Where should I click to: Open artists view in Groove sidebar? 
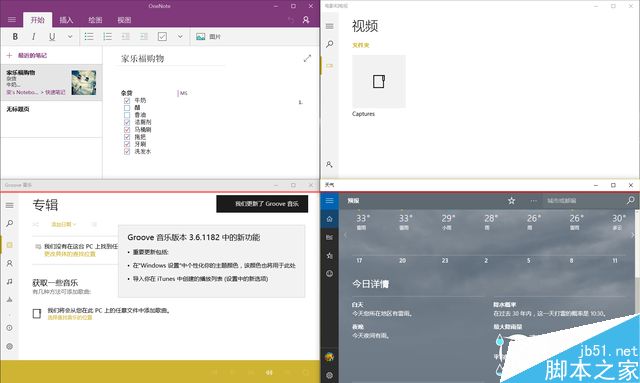(10, 263)
